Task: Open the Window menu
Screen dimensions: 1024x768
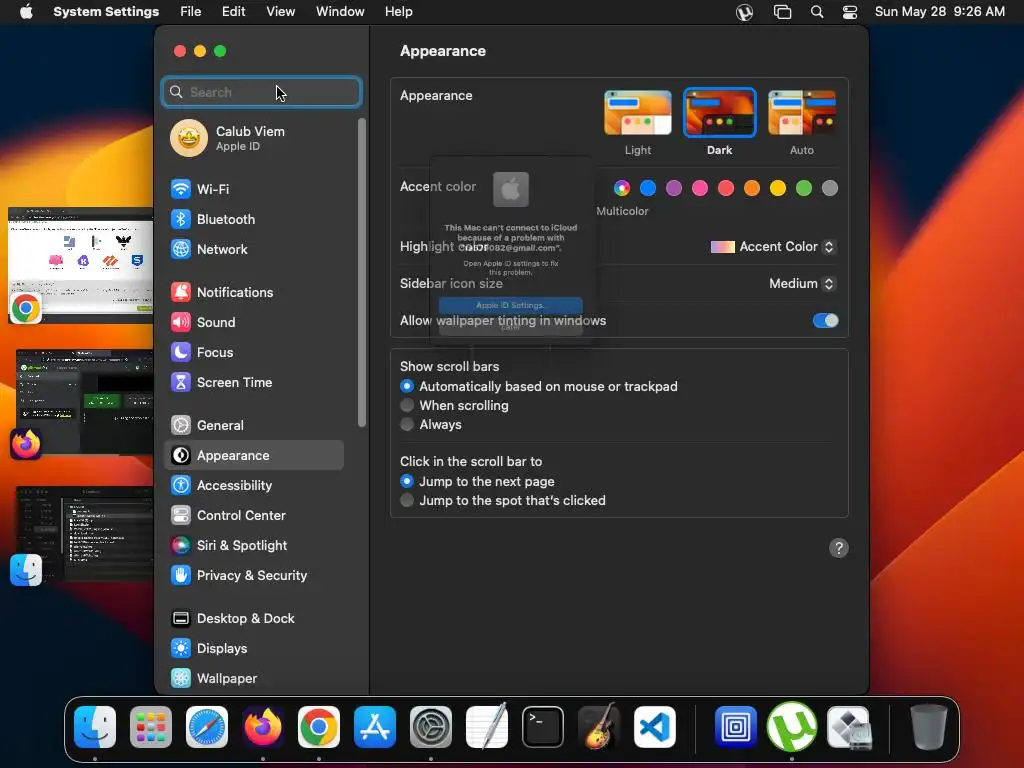Action: tap(340, 12)
